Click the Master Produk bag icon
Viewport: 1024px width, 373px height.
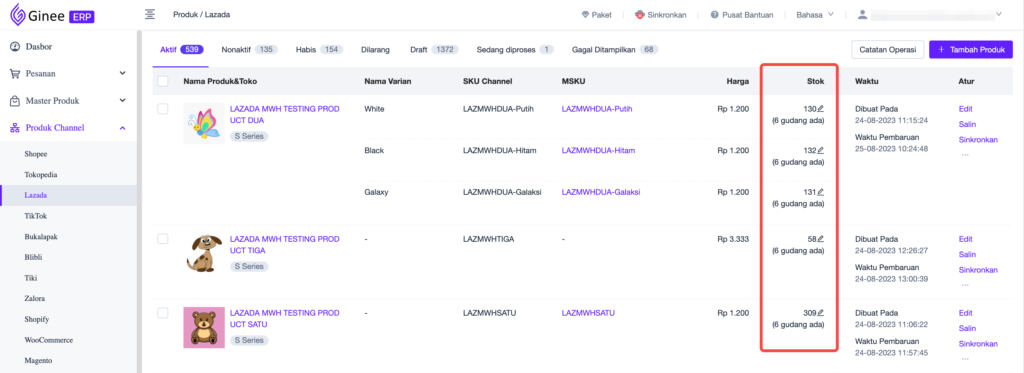point(14,101)
